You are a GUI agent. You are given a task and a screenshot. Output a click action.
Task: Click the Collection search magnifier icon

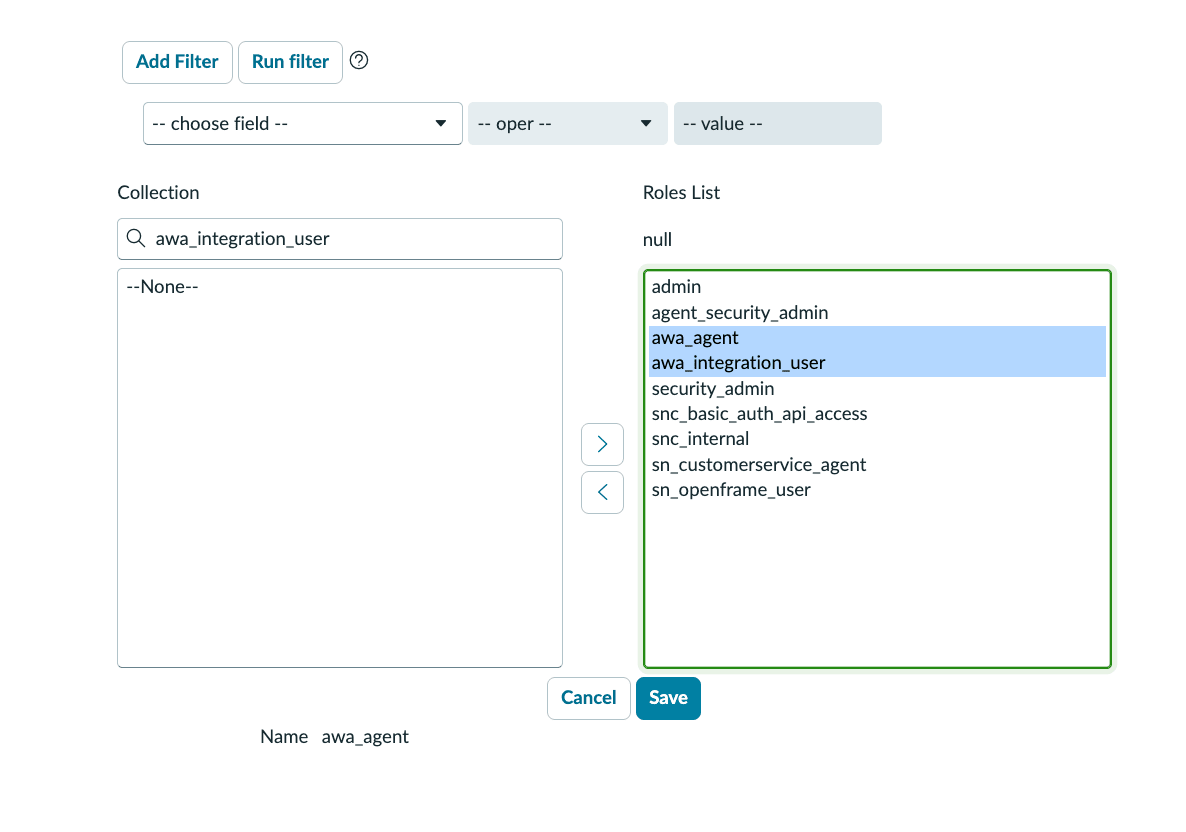(136, 238)
